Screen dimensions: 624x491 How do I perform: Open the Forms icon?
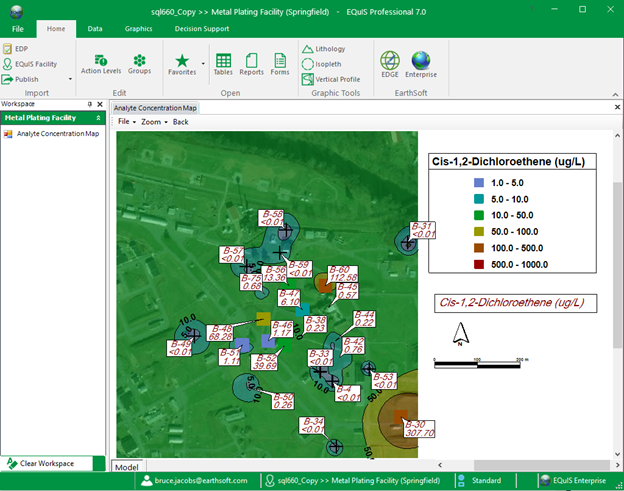click(x=280, y=63)
